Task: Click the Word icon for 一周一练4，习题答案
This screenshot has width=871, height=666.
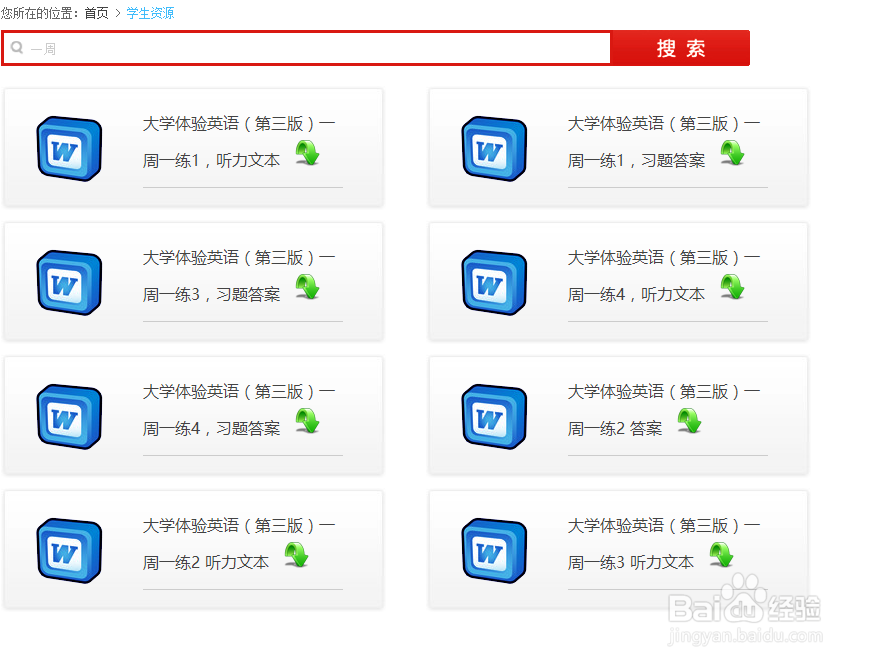Action: coord(69,416)
